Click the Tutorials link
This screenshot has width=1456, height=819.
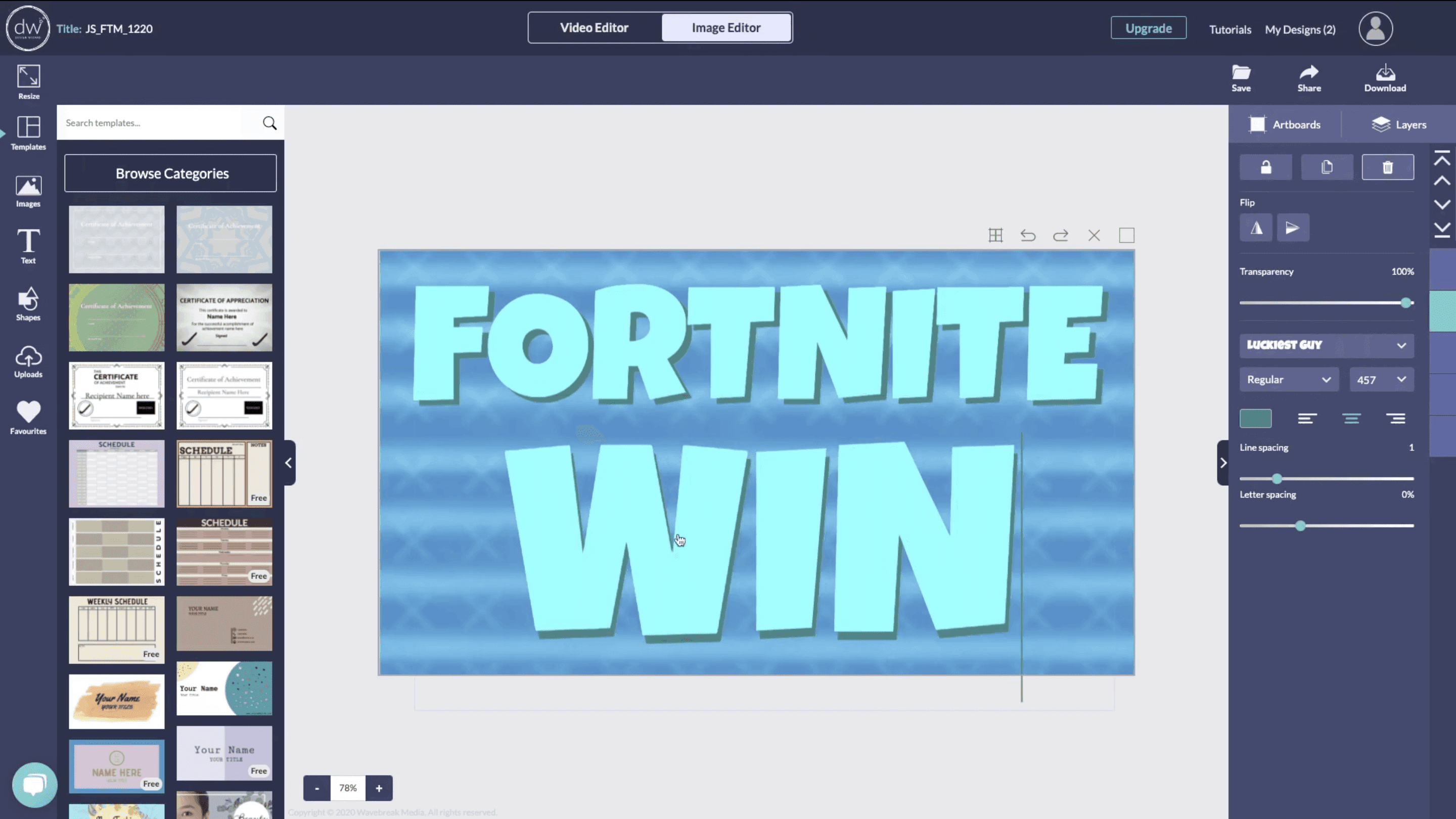pos(1230,28)
